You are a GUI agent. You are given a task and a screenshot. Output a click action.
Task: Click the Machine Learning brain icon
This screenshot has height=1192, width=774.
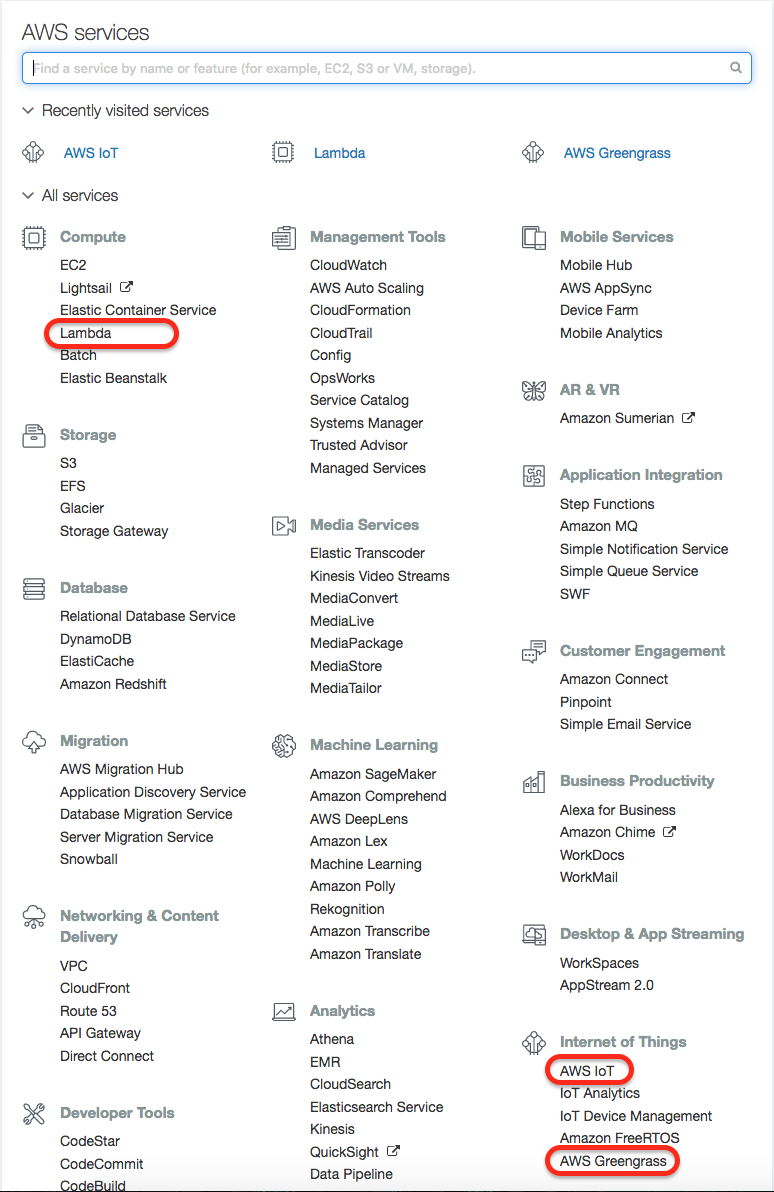coord(284,746)
